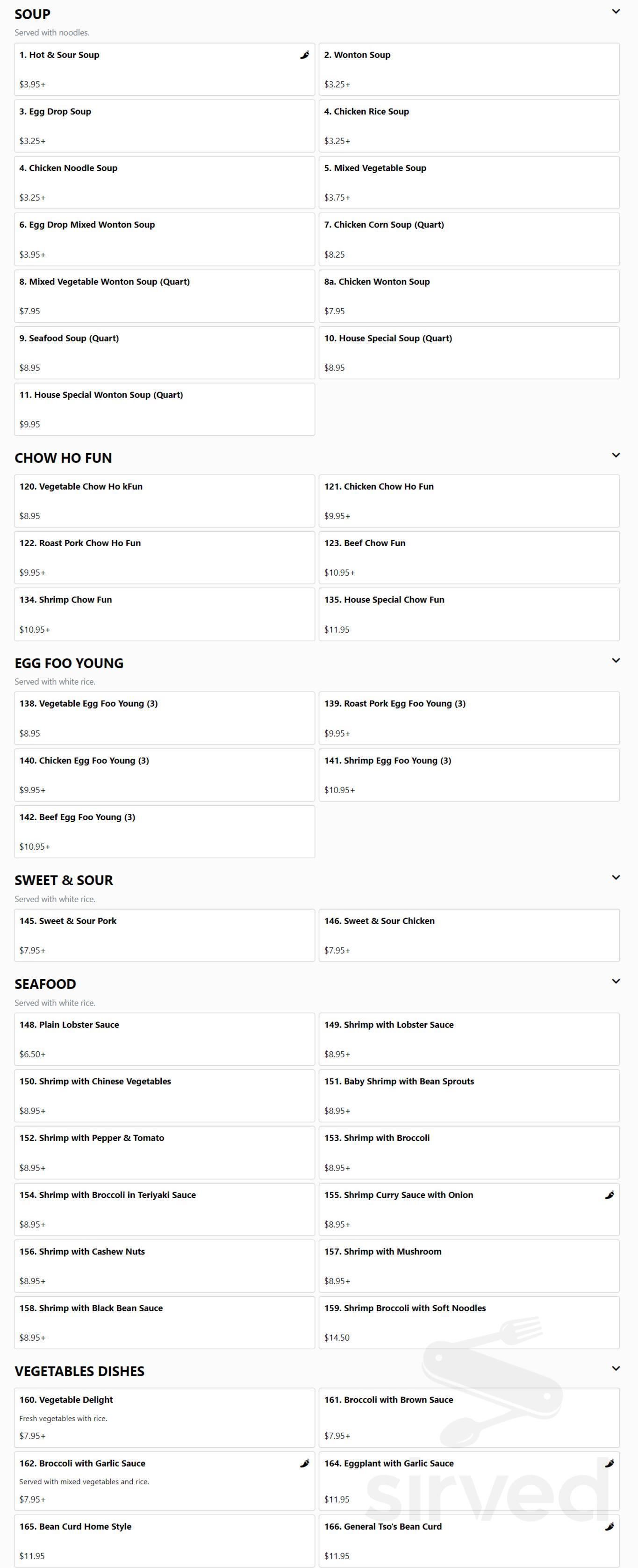The image size is (638, 1568).
Task: Collapse the SOUP section
Action: [616, 11]
